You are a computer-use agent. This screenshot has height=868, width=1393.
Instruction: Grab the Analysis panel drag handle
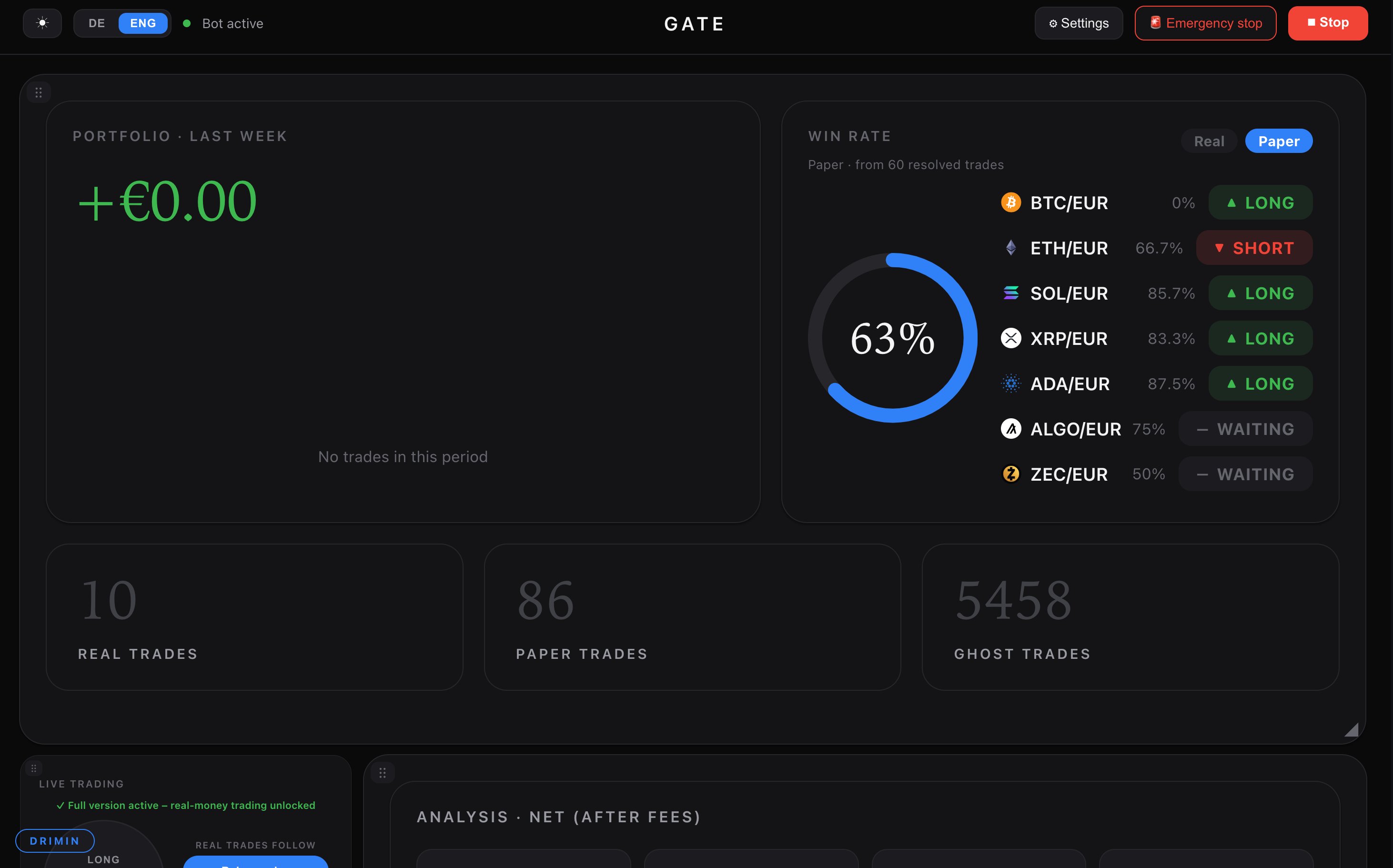tap(382, 773)
